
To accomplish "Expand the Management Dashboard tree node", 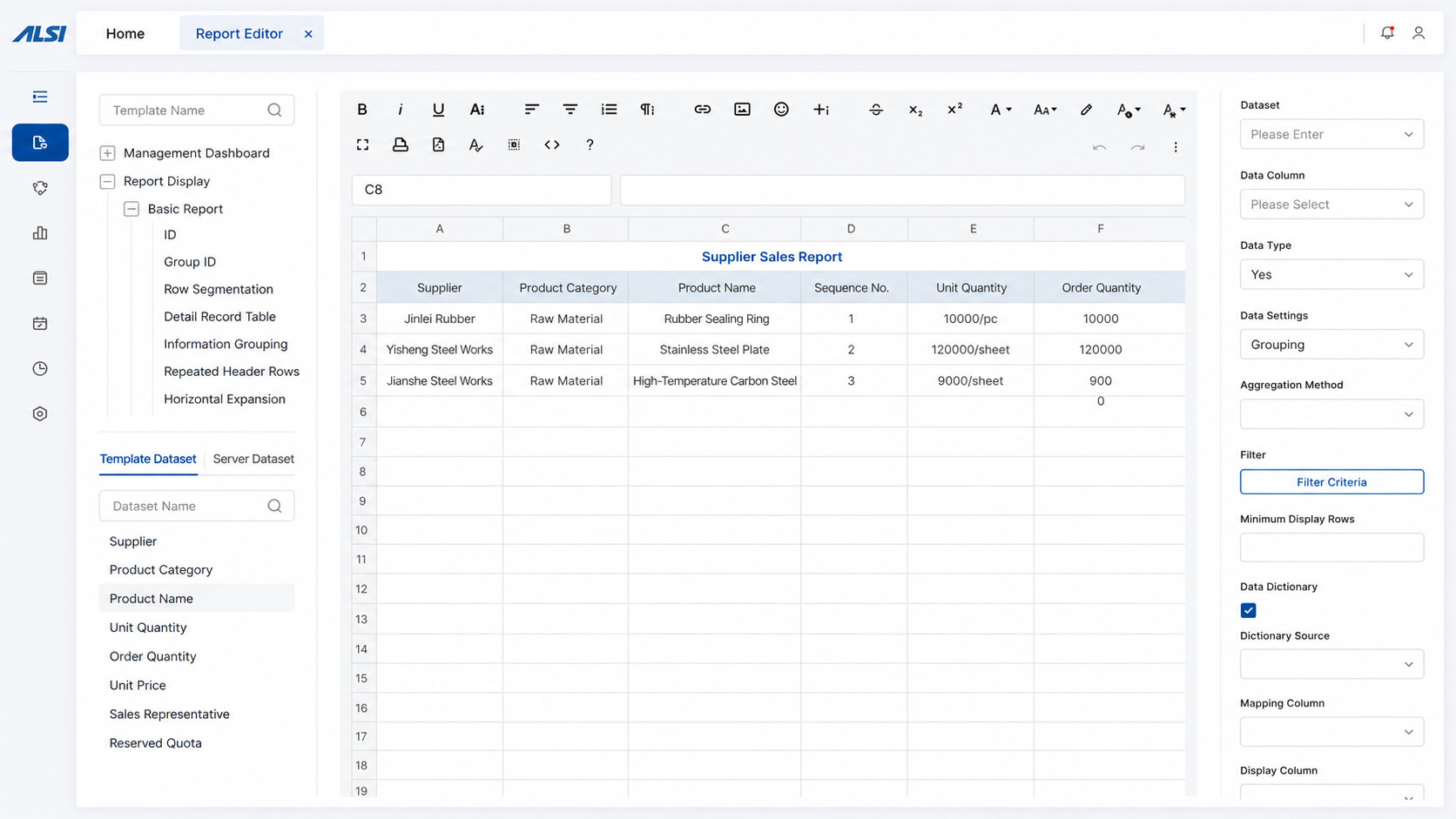I will pos(107,153).
